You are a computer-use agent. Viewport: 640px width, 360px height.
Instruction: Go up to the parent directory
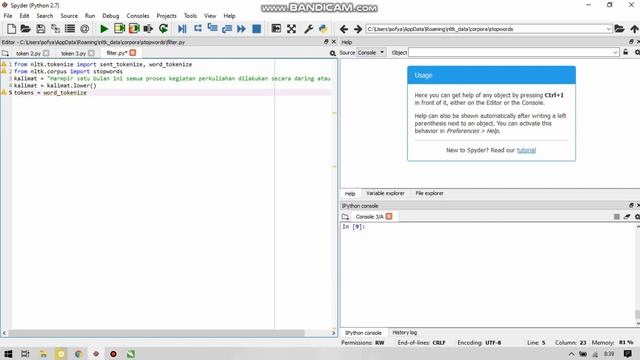click(634, 29)
